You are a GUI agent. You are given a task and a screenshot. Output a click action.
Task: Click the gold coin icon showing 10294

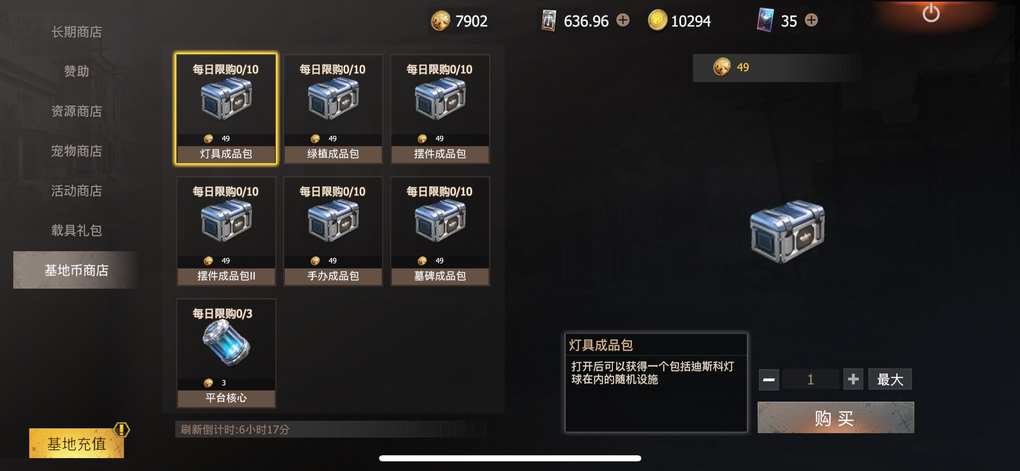coord(658,20)
